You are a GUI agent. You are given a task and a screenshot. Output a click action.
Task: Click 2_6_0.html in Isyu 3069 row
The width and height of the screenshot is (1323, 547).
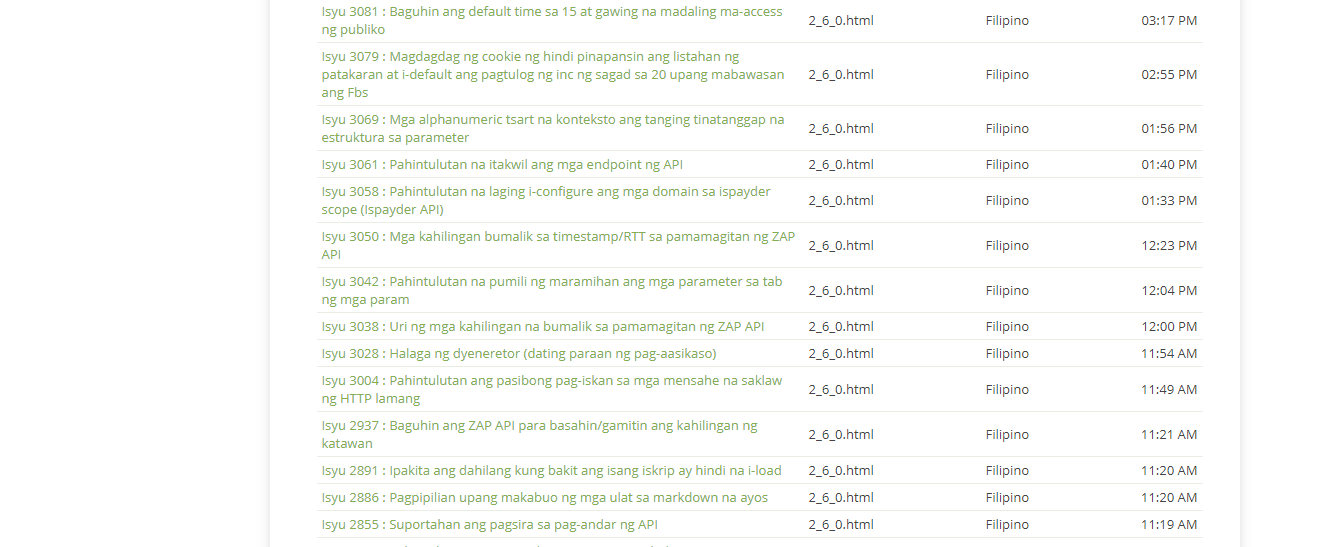[x=841, y=128]
